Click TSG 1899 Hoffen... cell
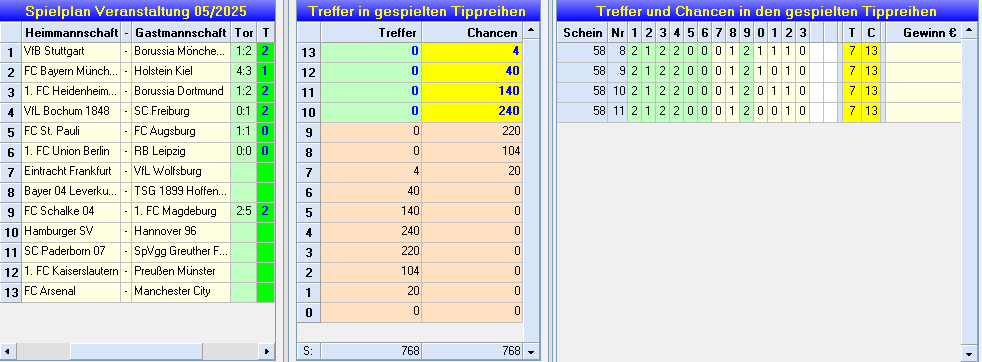The height and width of the screenshot is (362, 982). [x=181, y=192]
